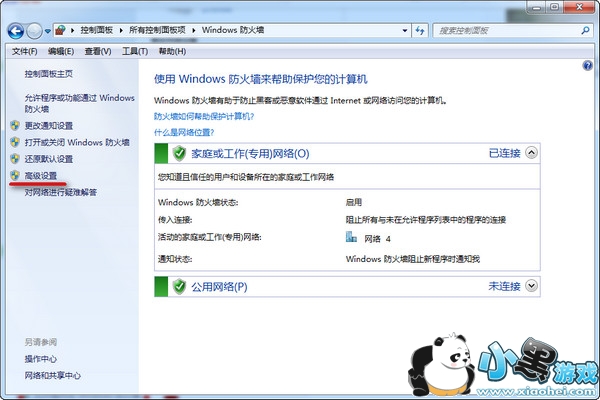The height and width of the screenshot is (400, 600).
Task: Click shield icon beside 高级设置
Action: pyautogui.click(x=15, y=175)
